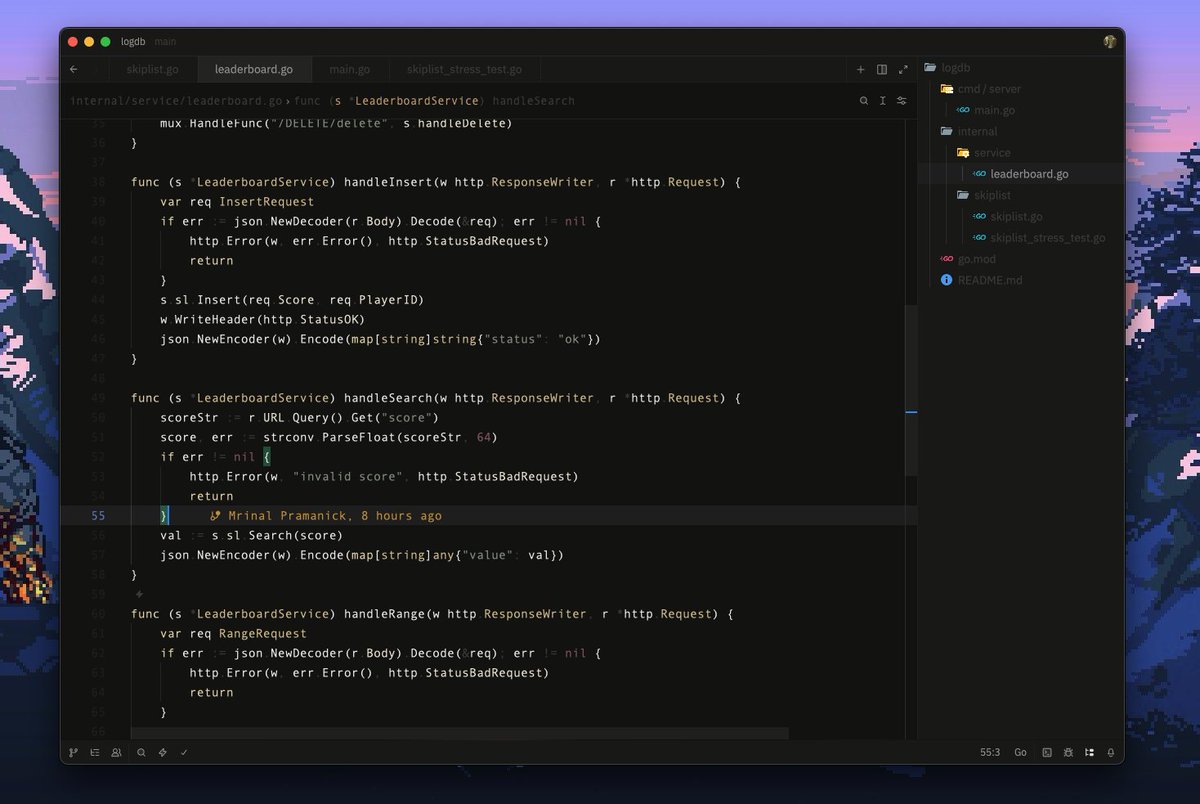Screen dimensions: 1200x804
Task: Click the Go language selector
Action: tap(1020, 752)
